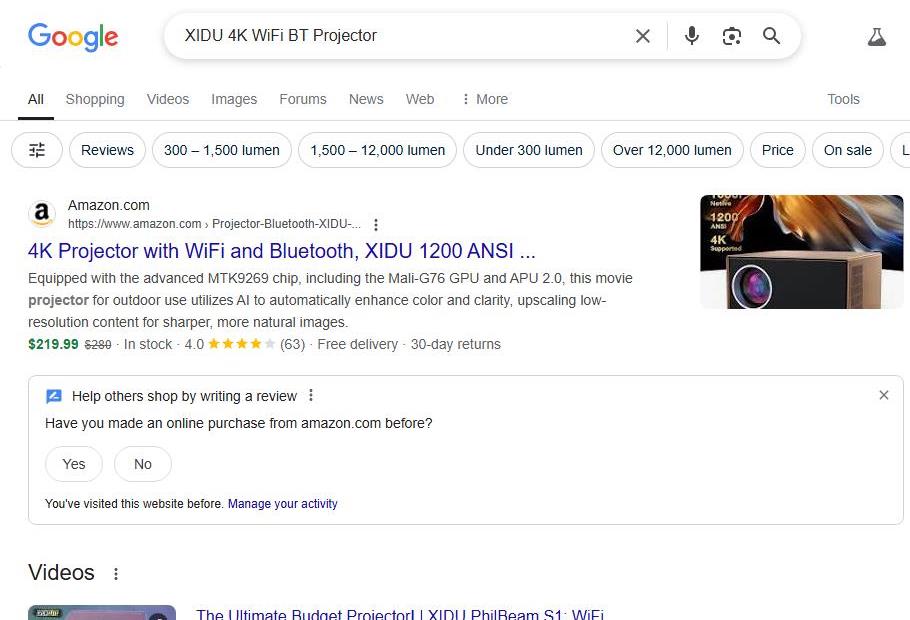The image size is (910, 620).
Task: Select the On sale filter chip
Action: point(848,150)
